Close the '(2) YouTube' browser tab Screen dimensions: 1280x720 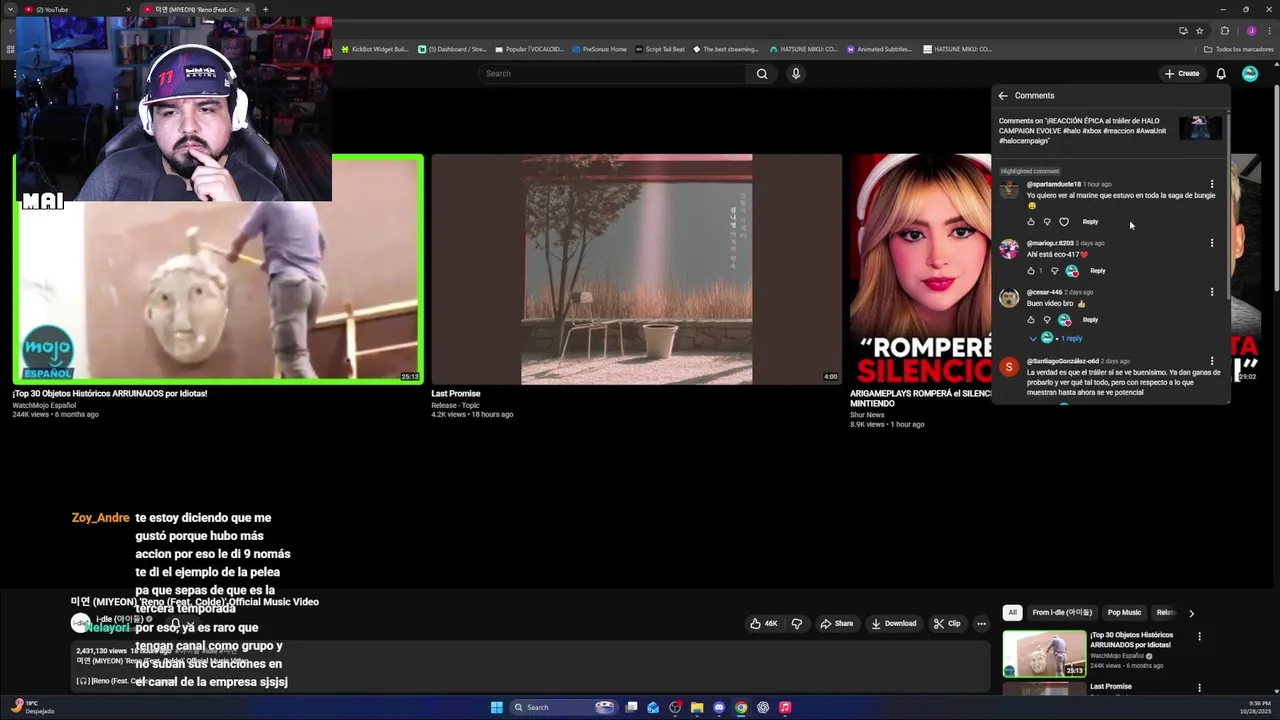(128, 9)
